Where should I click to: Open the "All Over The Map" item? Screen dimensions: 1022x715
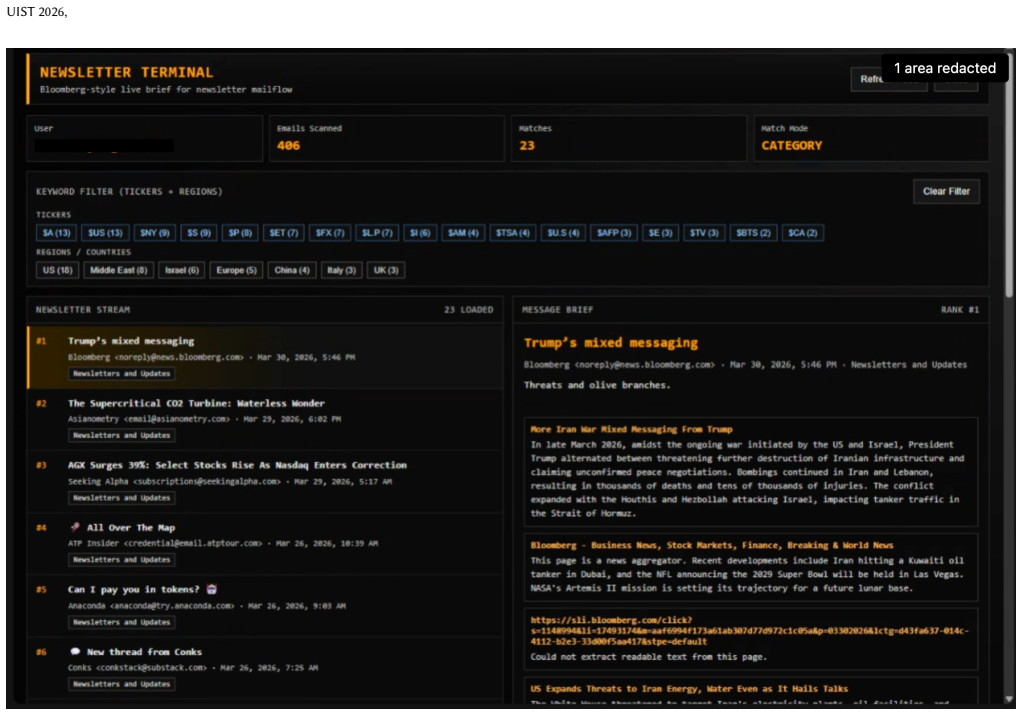click(265, 544)
